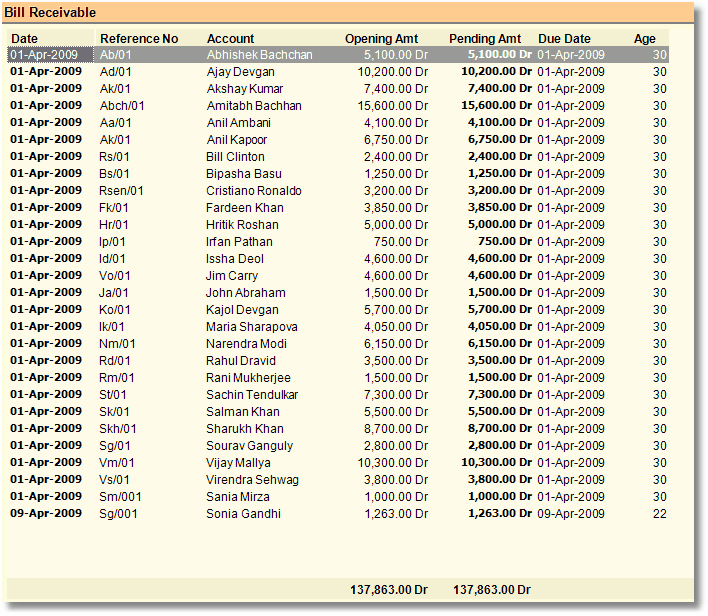This screenshot has height=616, width=708.
Task: Click pending amount 750.00 Dr
Action: [505, 241]
